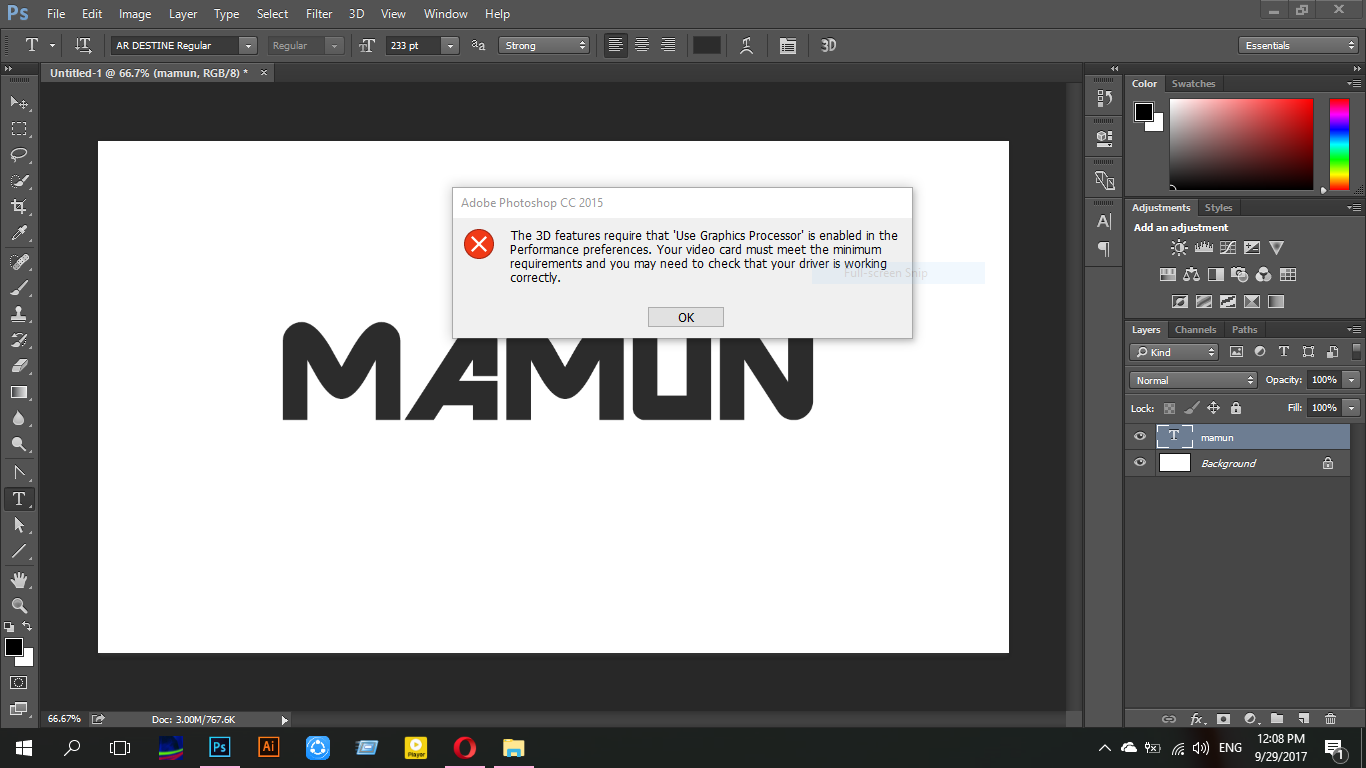Viewport: 1366px width, 768px height.
Task: Swap foreground and background colors
Action: point(27,626)
